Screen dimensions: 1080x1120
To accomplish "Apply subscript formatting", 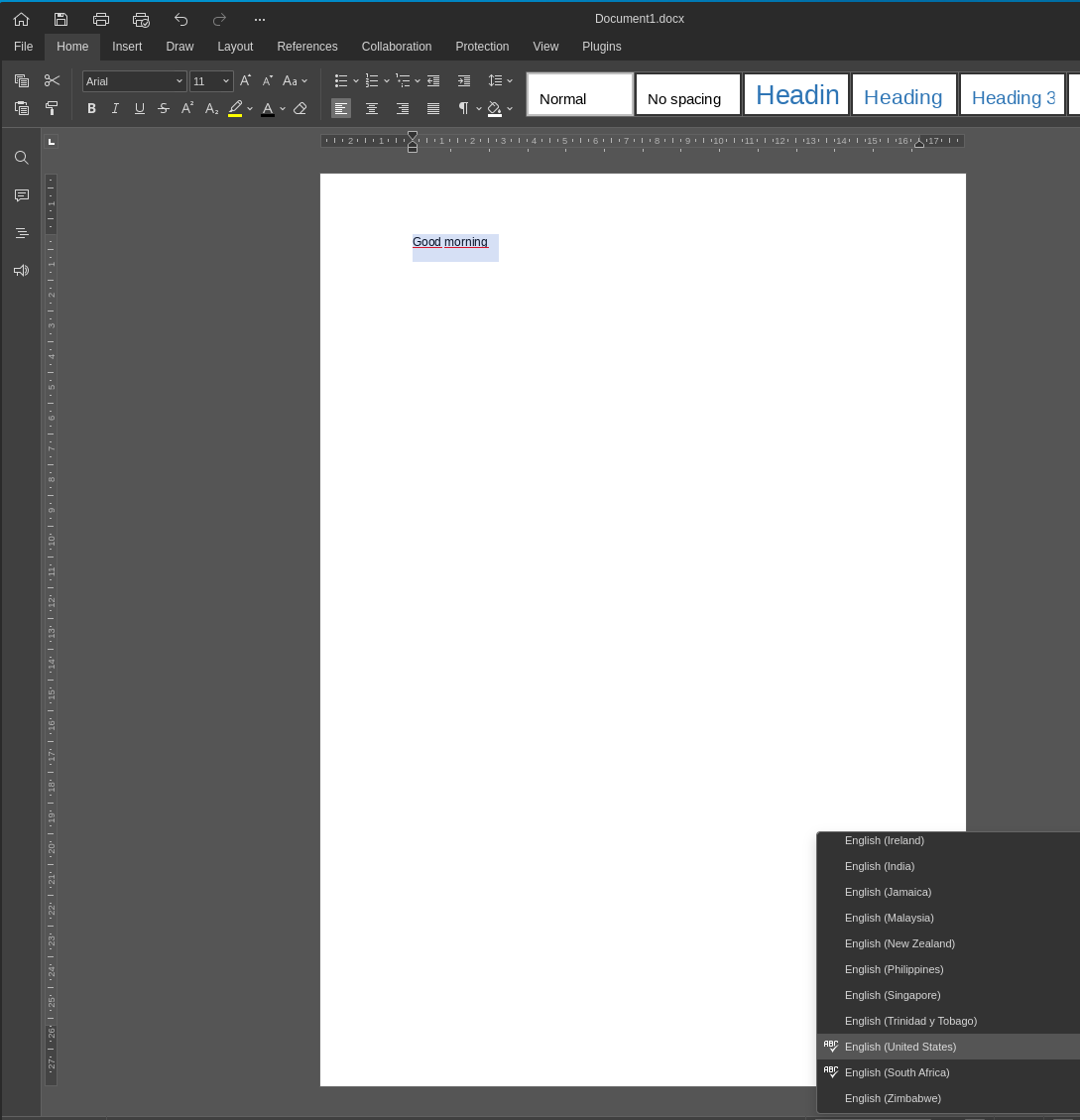I will coord(211,108).
